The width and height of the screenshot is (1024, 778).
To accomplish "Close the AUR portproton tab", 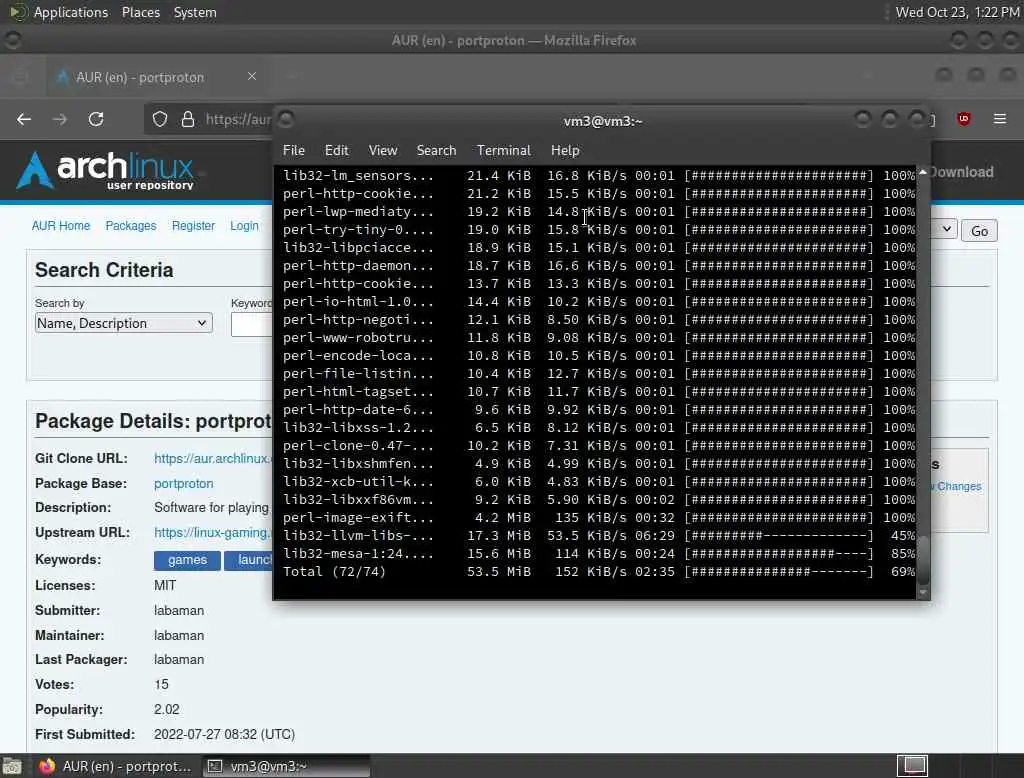I will tap(252, 76).
